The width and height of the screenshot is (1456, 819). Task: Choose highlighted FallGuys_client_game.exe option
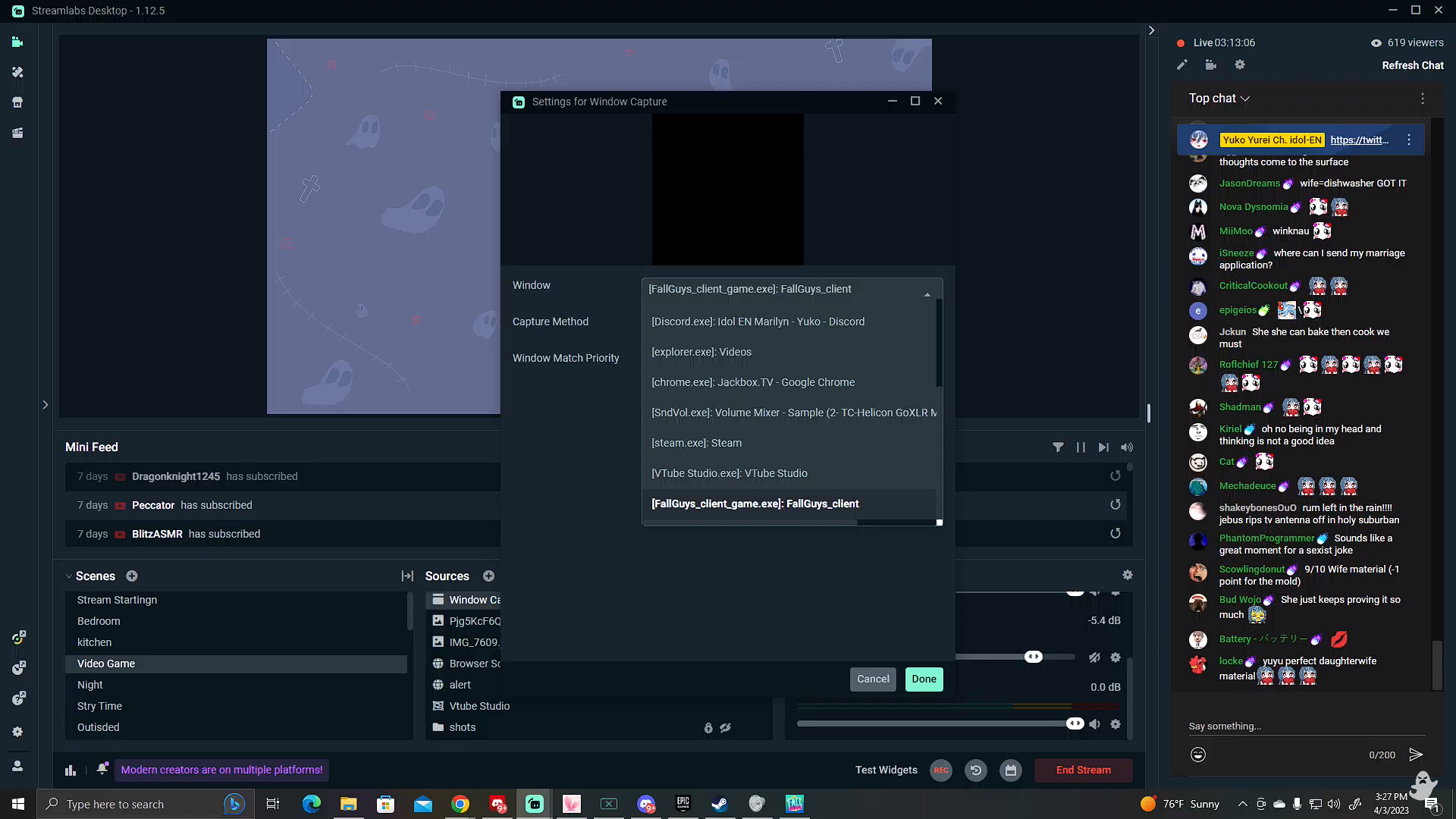tap(789, 504)
